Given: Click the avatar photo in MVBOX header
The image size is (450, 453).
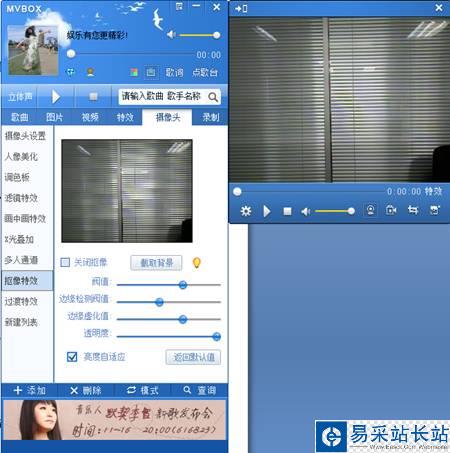Looking at the screenshot, I should click(x=33, y=50).
